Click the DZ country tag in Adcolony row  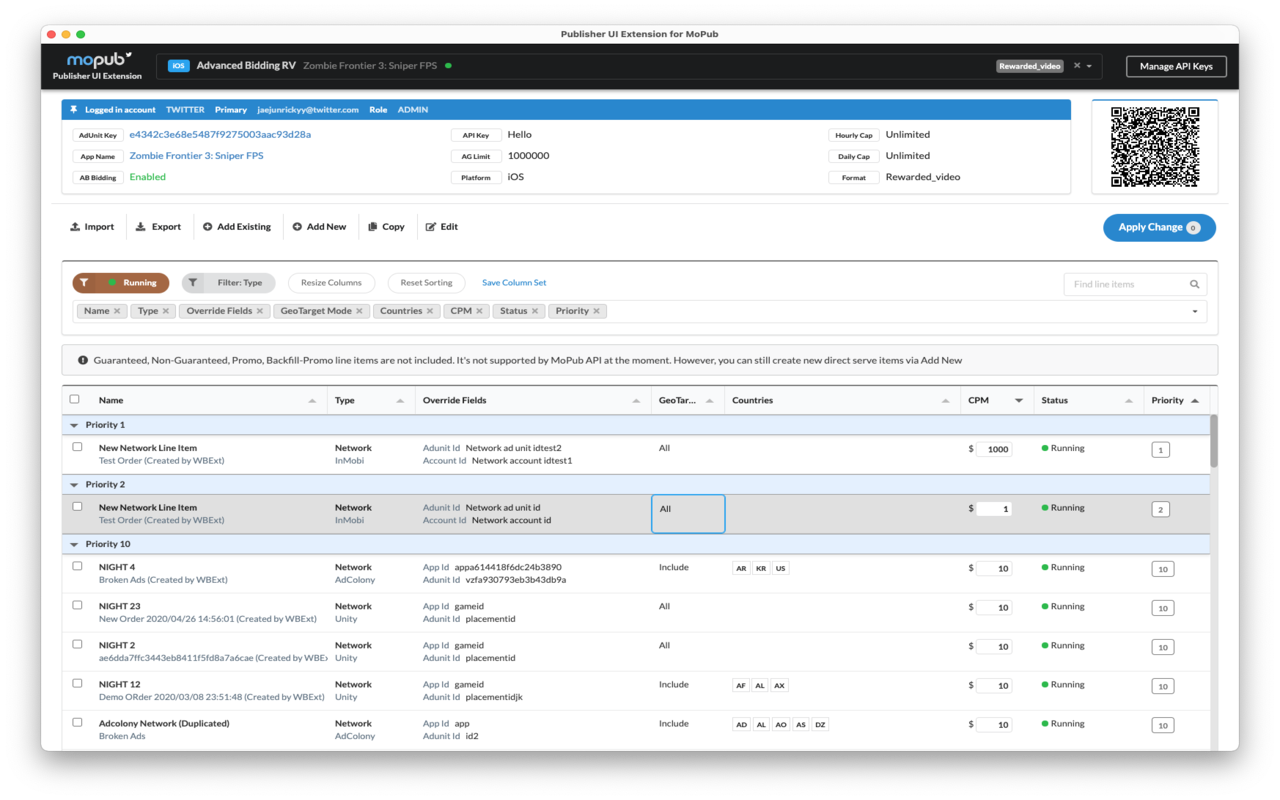[x=820, y=725]
